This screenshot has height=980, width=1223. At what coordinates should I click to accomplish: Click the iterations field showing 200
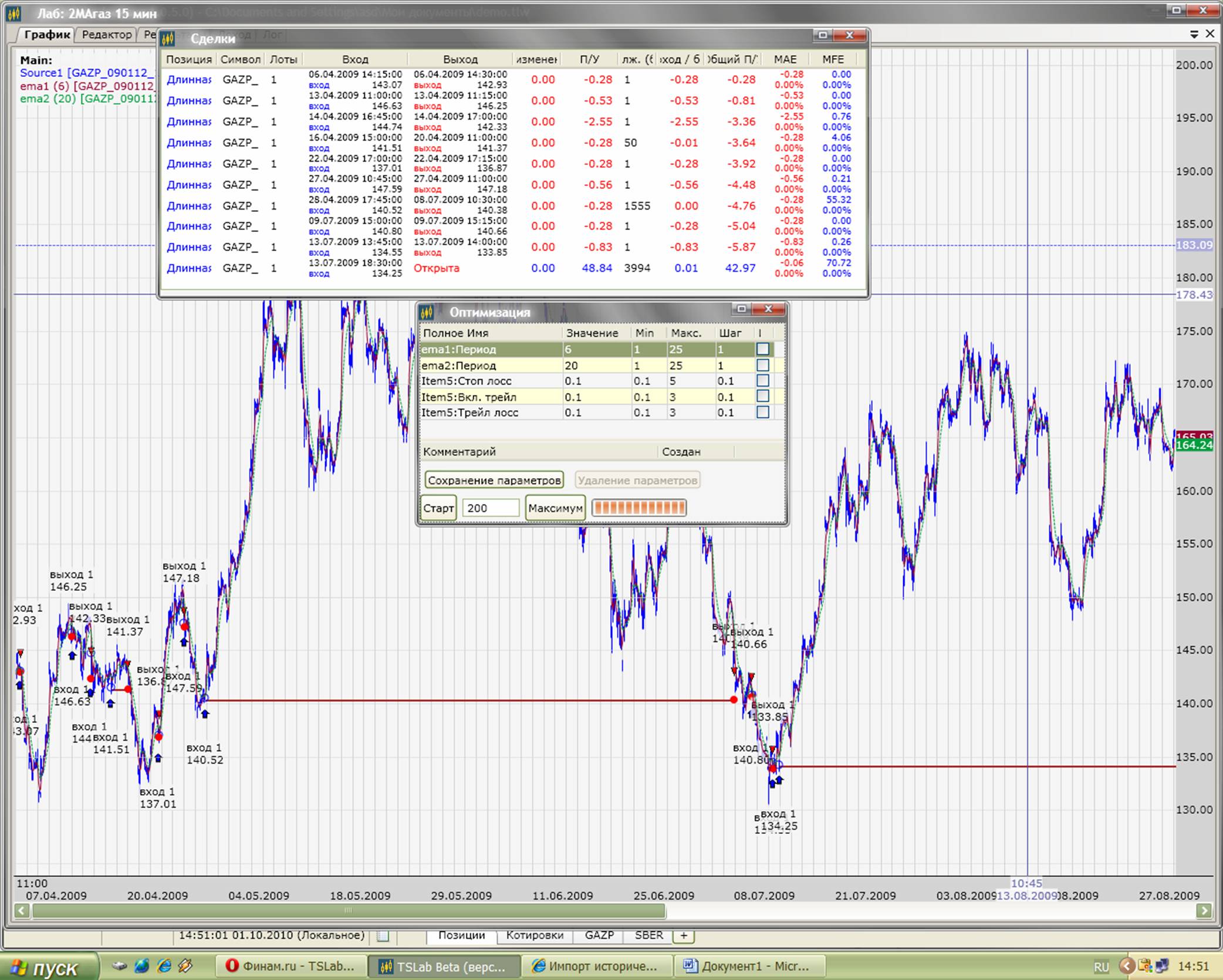click(491, 508)
